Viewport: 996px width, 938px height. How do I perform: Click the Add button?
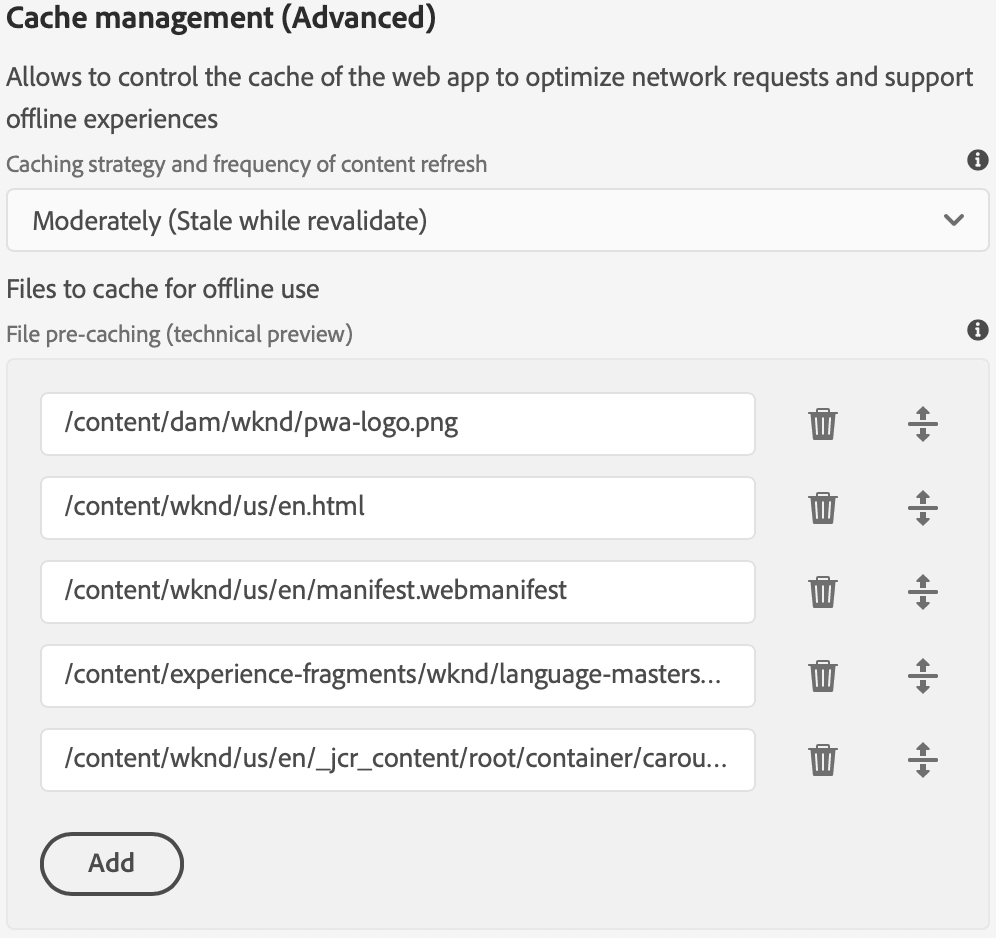[x=111, y=863]
